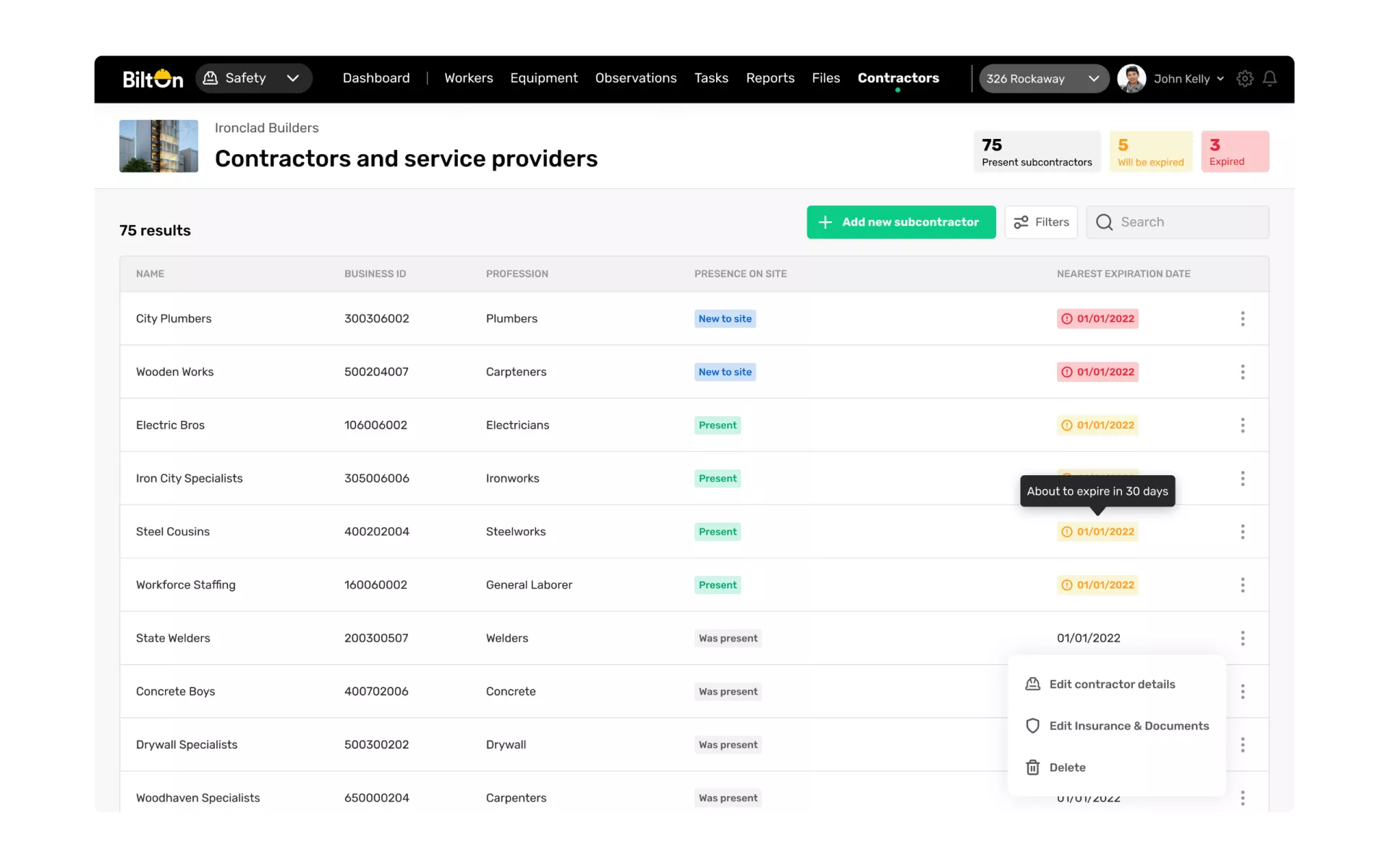
Task: Click Add new subcontractor button
Action: (x=901, y=222)
